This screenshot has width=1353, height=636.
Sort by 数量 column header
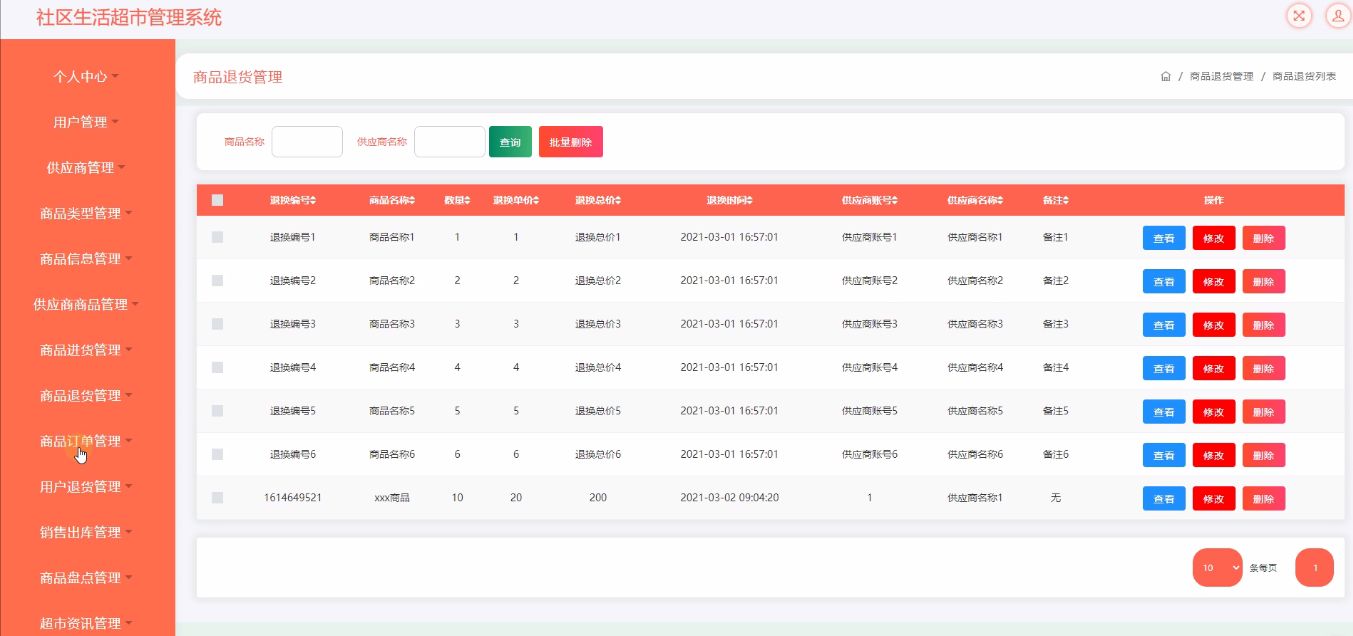point(457,201)
